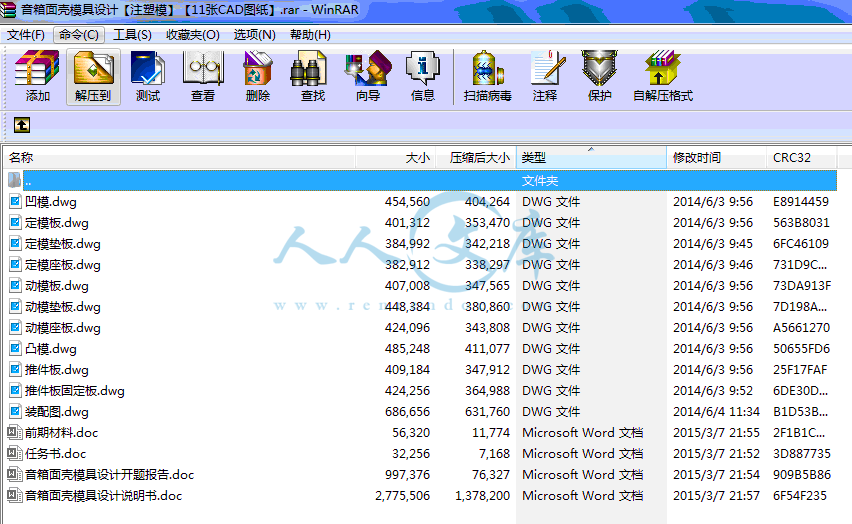The image size is (852, 524).
Task: Open the 收藏夹(O) menu
Action: (x=192, y=35)
